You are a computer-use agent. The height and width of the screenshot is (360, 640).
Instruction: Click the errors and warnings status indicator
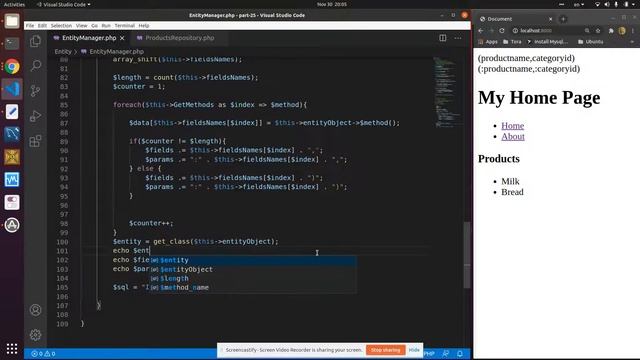coord(43,353)
